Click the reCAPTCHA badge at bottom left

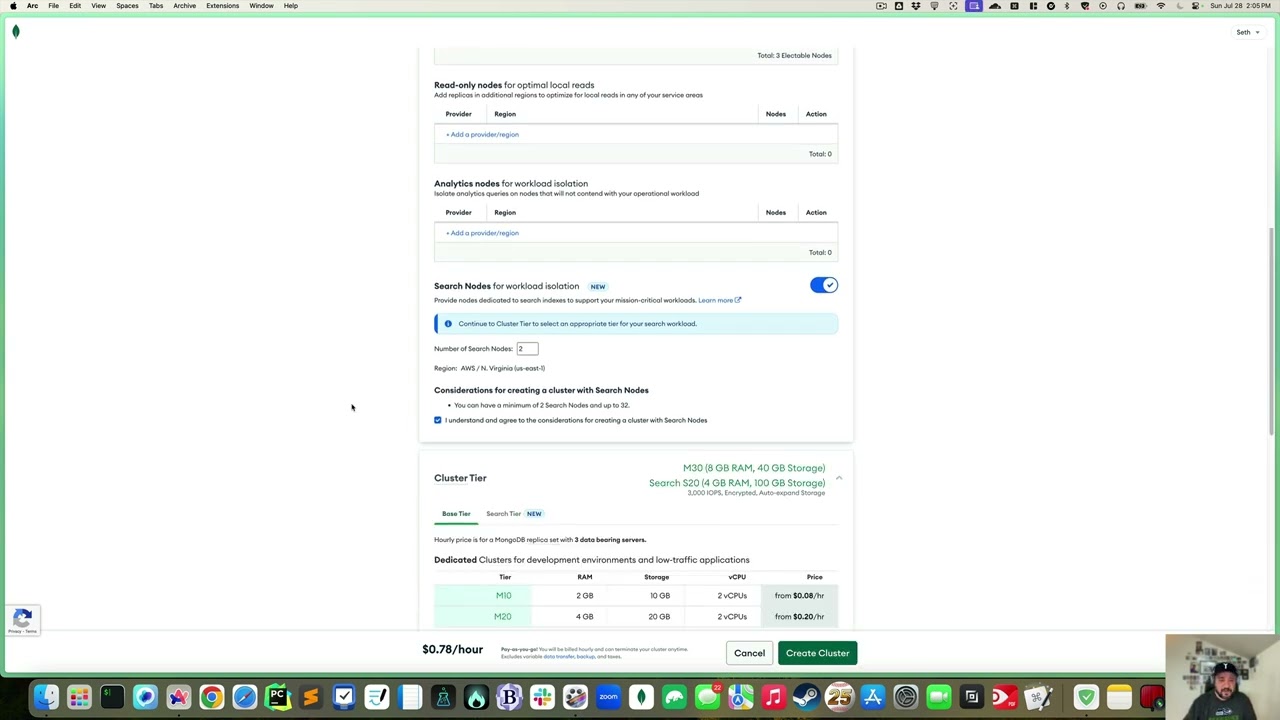[22, 620]
